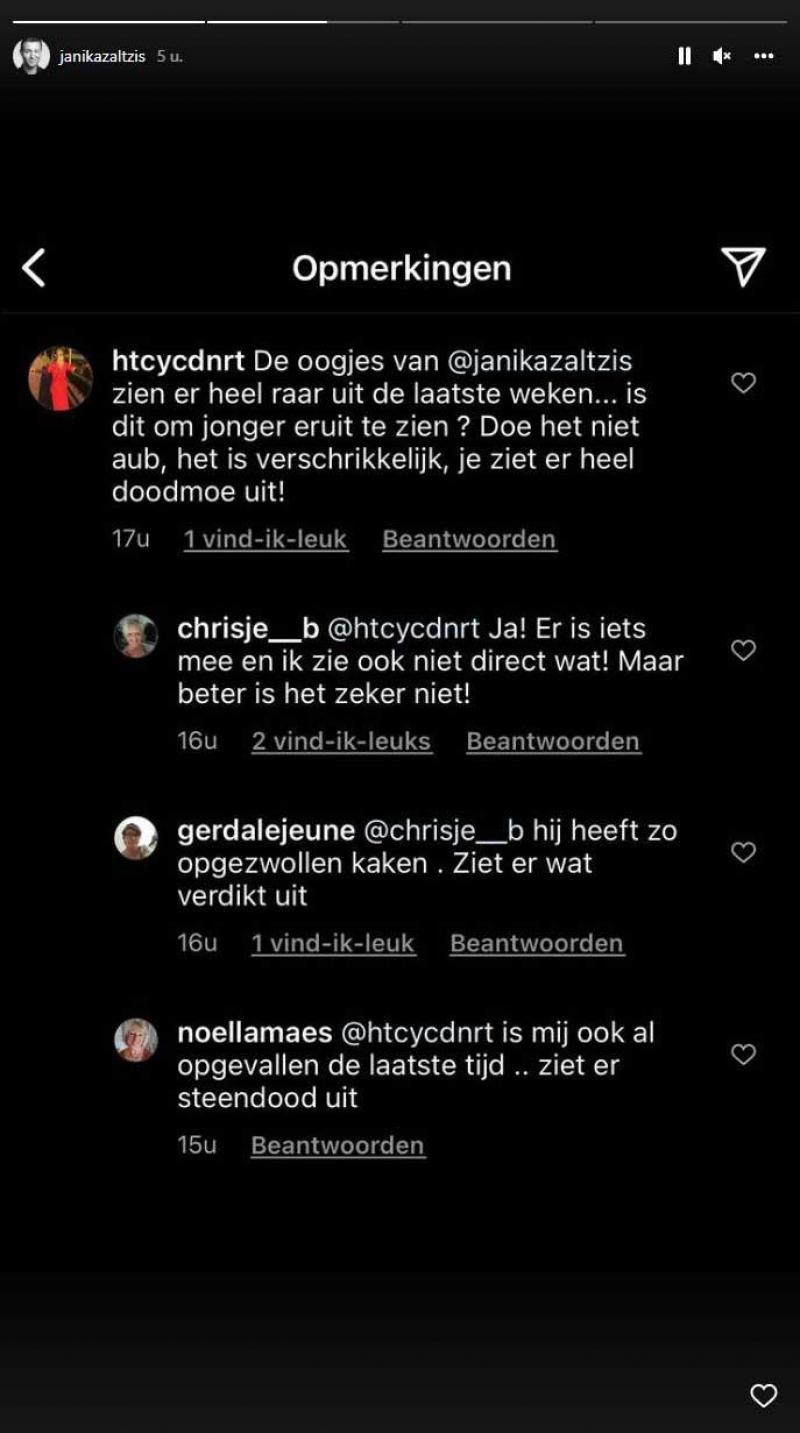Like the htcycdnrt comment heart
Viewport: 800px width, 1433px height.
click(743, 383)
